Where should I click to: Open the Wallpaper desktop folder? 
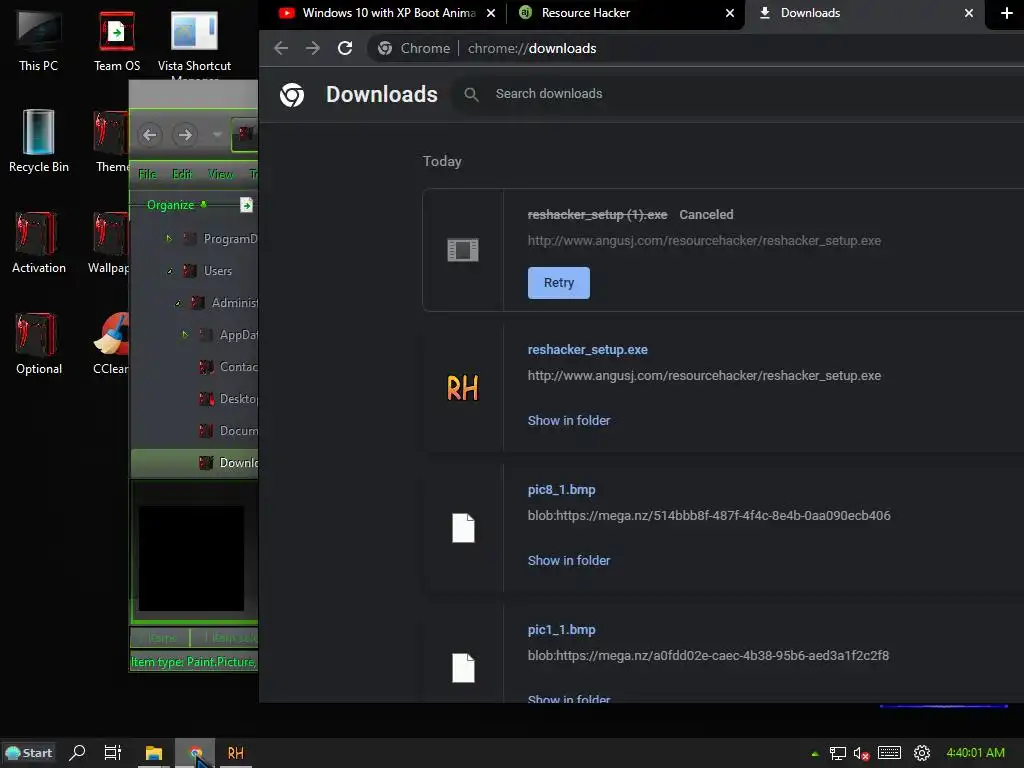(110, 242)
